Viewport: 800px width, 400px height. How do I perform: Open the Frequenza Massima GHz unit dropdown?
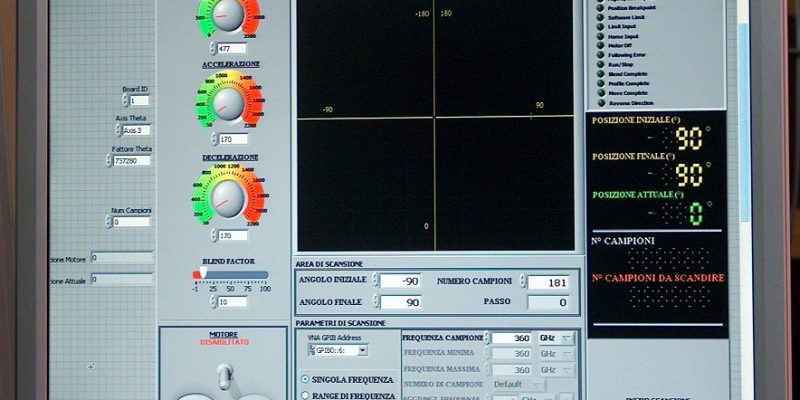567,369
